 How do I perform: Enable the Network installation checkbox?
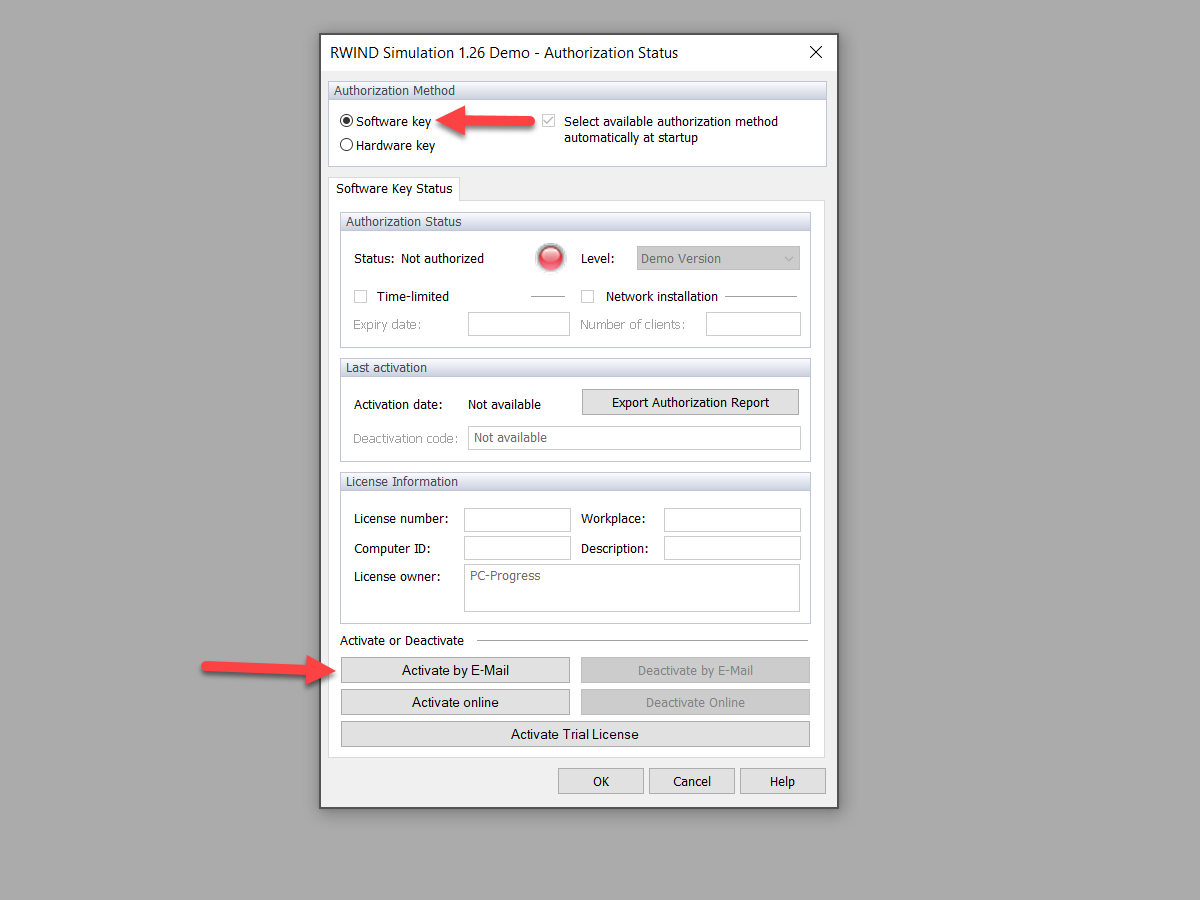[587, 296]
